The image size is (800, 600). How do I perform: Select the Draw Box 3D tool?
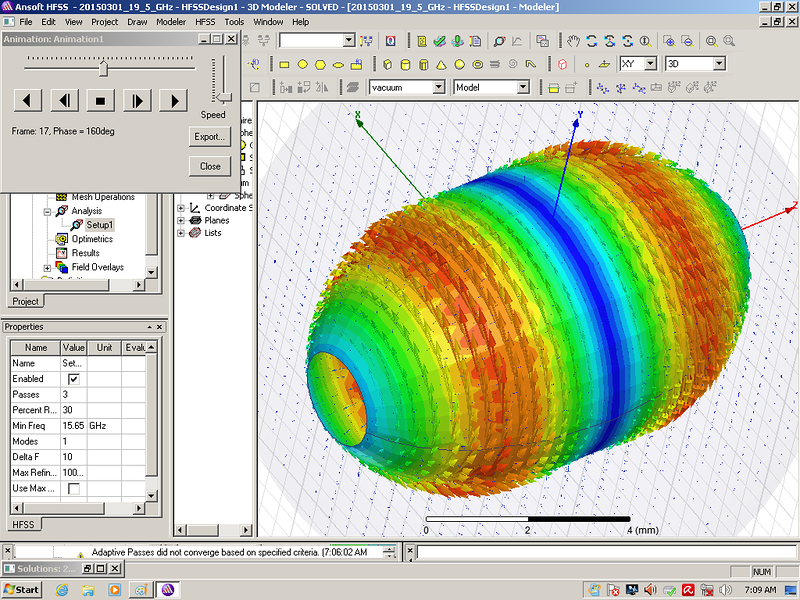coord(387,64)
